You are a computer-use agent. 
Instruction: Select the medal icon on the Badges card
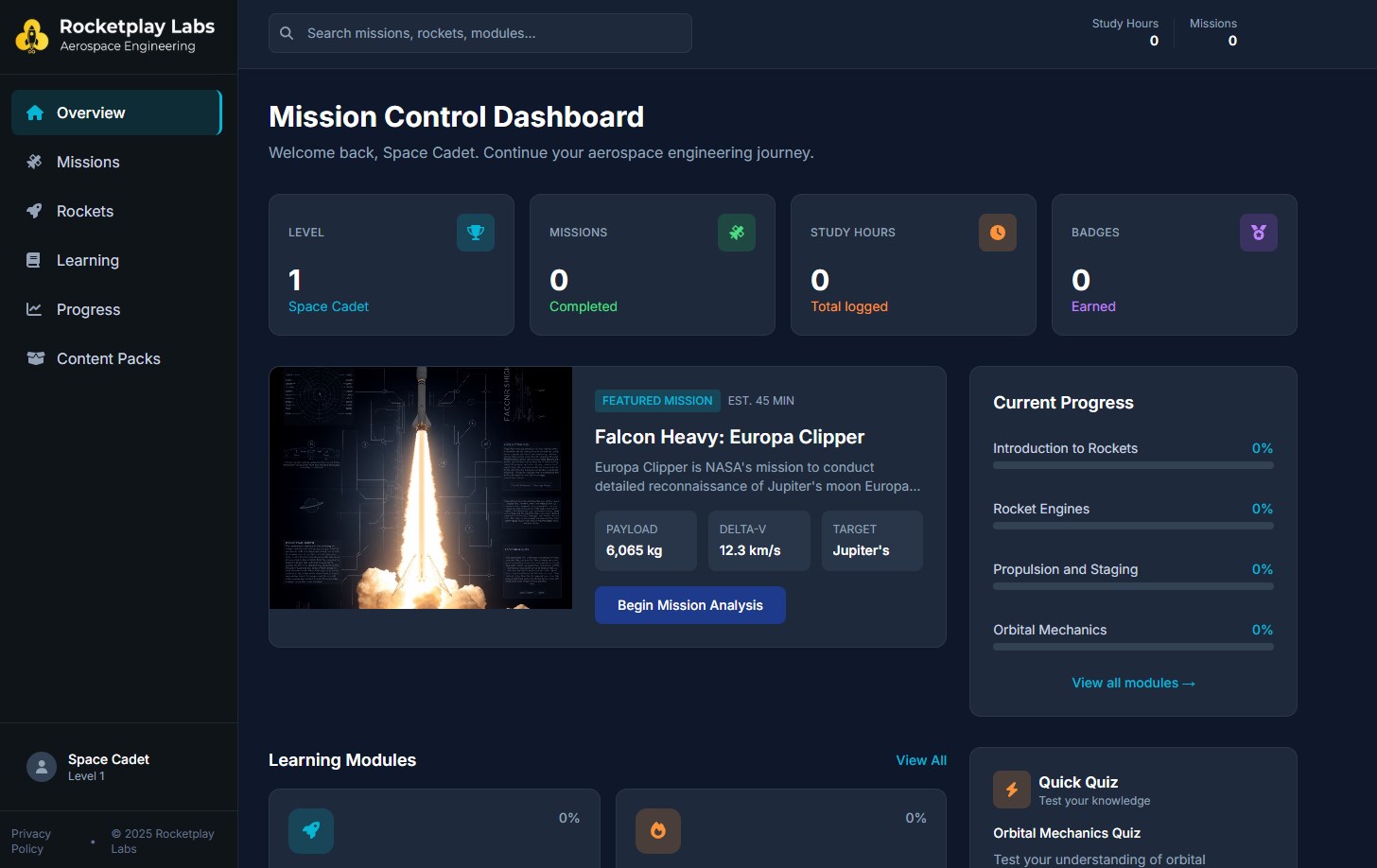click(1259, 232)
